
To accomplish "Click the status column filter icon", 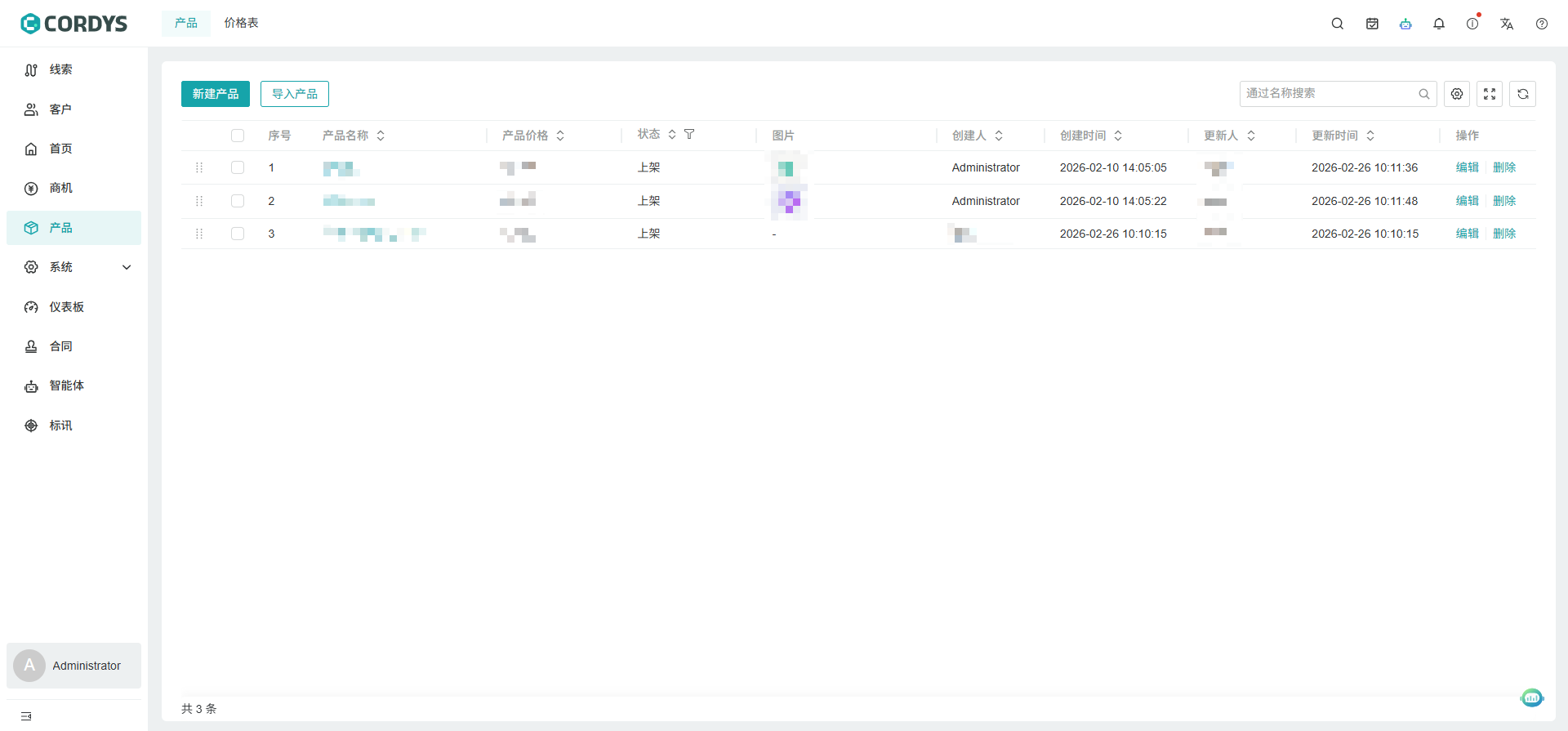I will (689, 135).
